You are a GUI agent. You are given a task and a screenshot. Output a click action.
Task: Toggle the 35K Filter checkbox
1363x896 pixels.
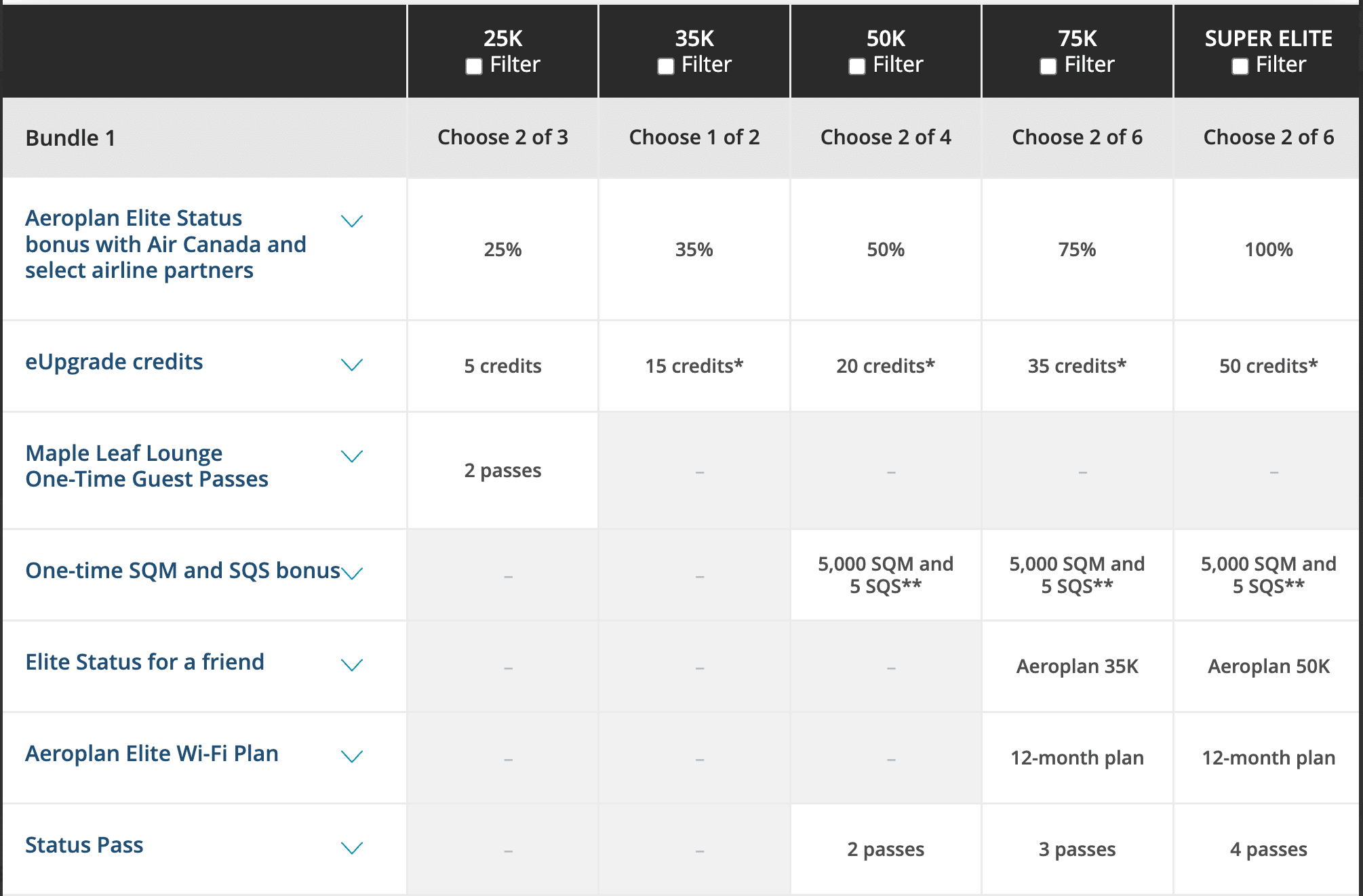click(666, 66)
